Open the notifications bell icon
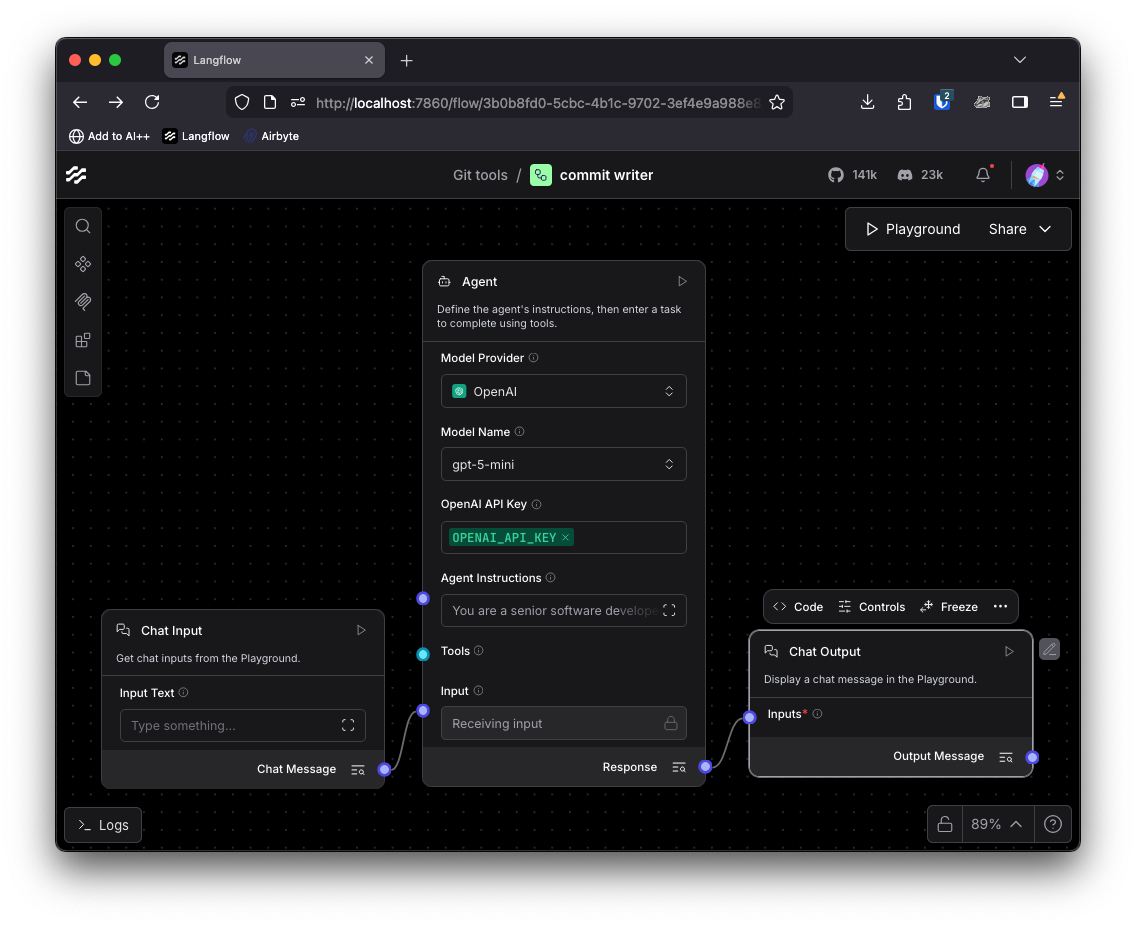 pos(983,175)
